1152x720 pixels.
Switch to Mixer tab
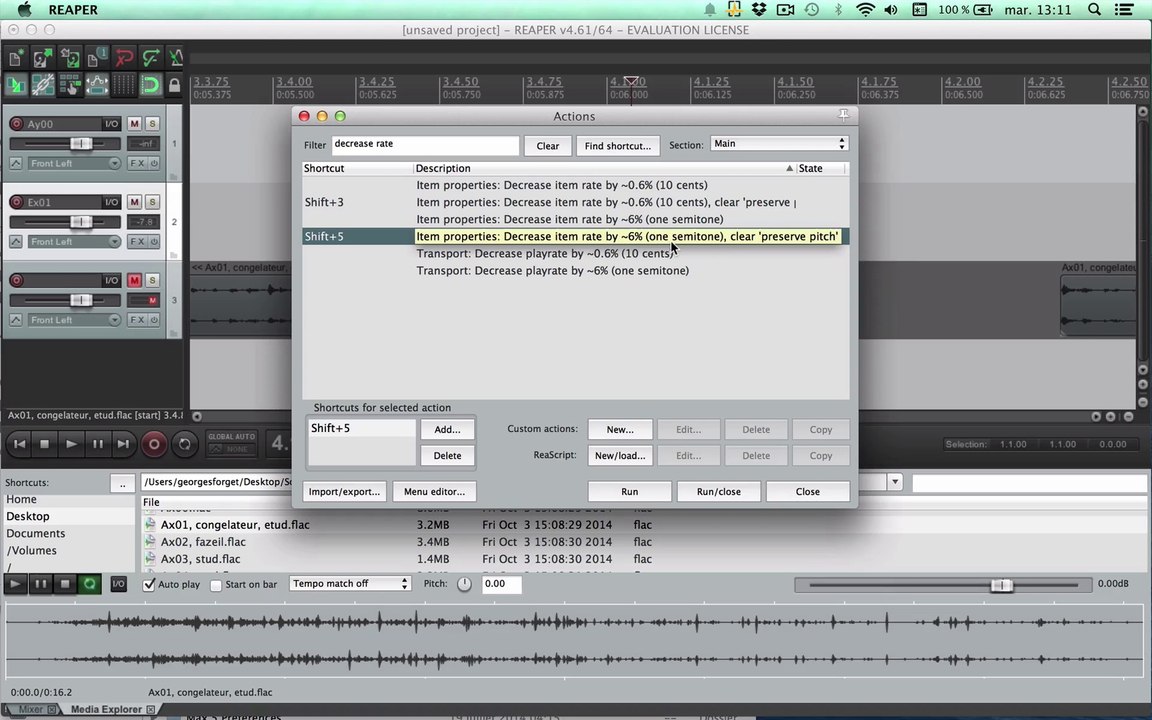tap(31, 709)
